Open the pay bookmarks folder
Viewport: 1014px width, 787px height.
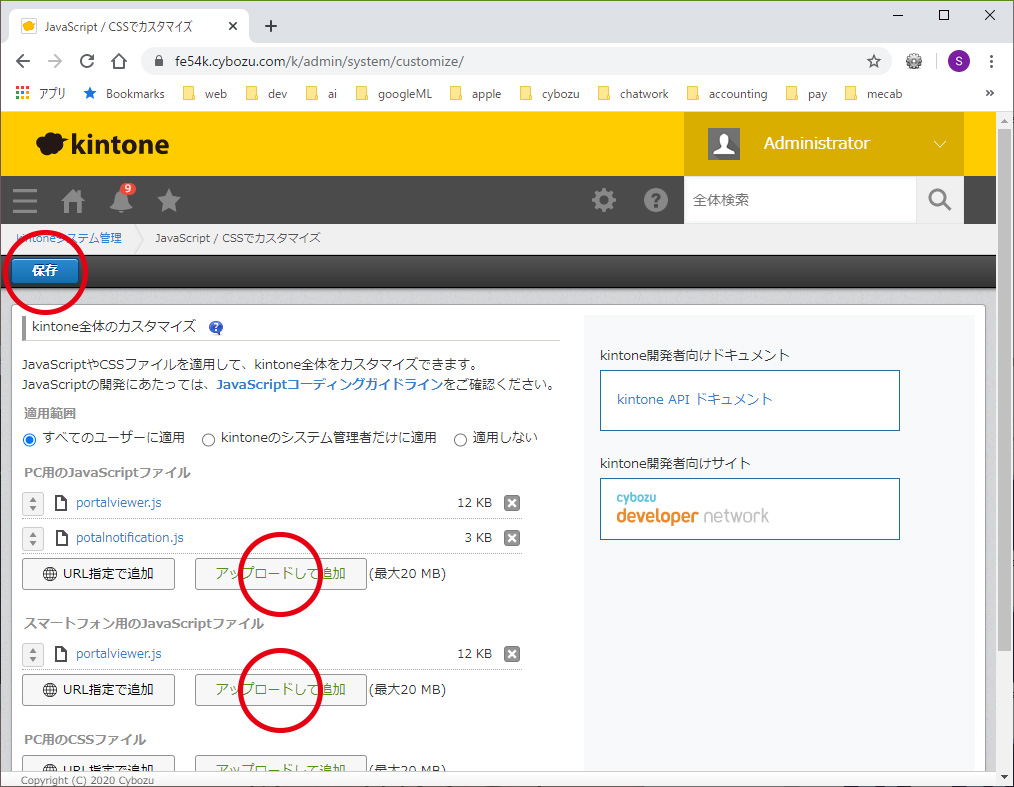[x=806, y=94]
